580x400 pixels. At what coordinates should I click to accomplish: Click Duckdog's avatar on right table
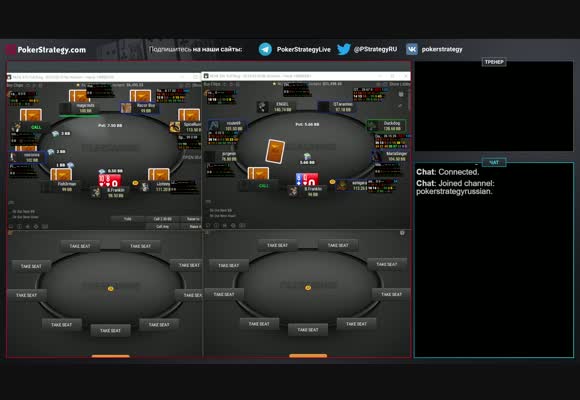[372, 126]
